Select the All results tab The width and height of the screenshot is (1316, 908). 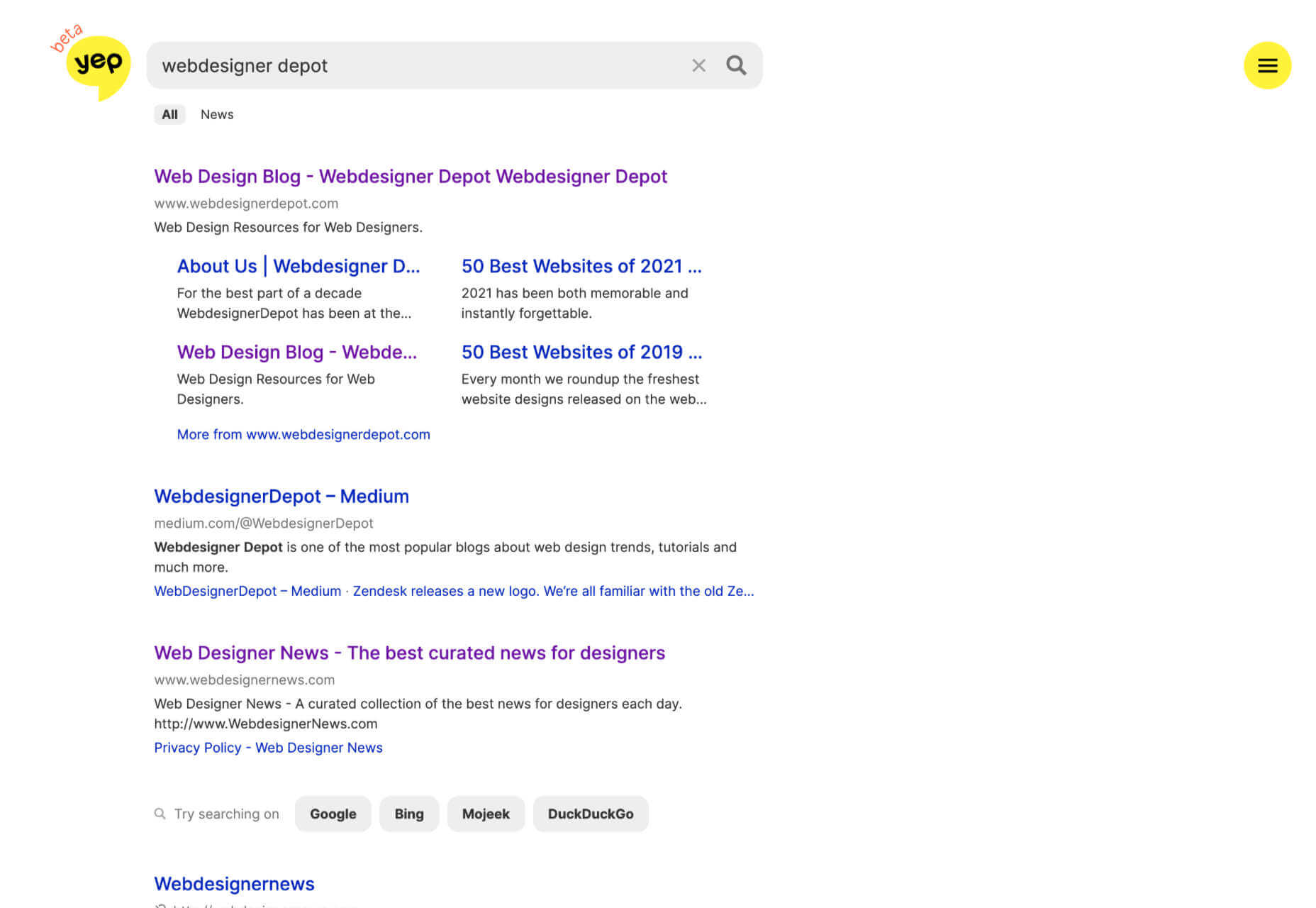169,114
